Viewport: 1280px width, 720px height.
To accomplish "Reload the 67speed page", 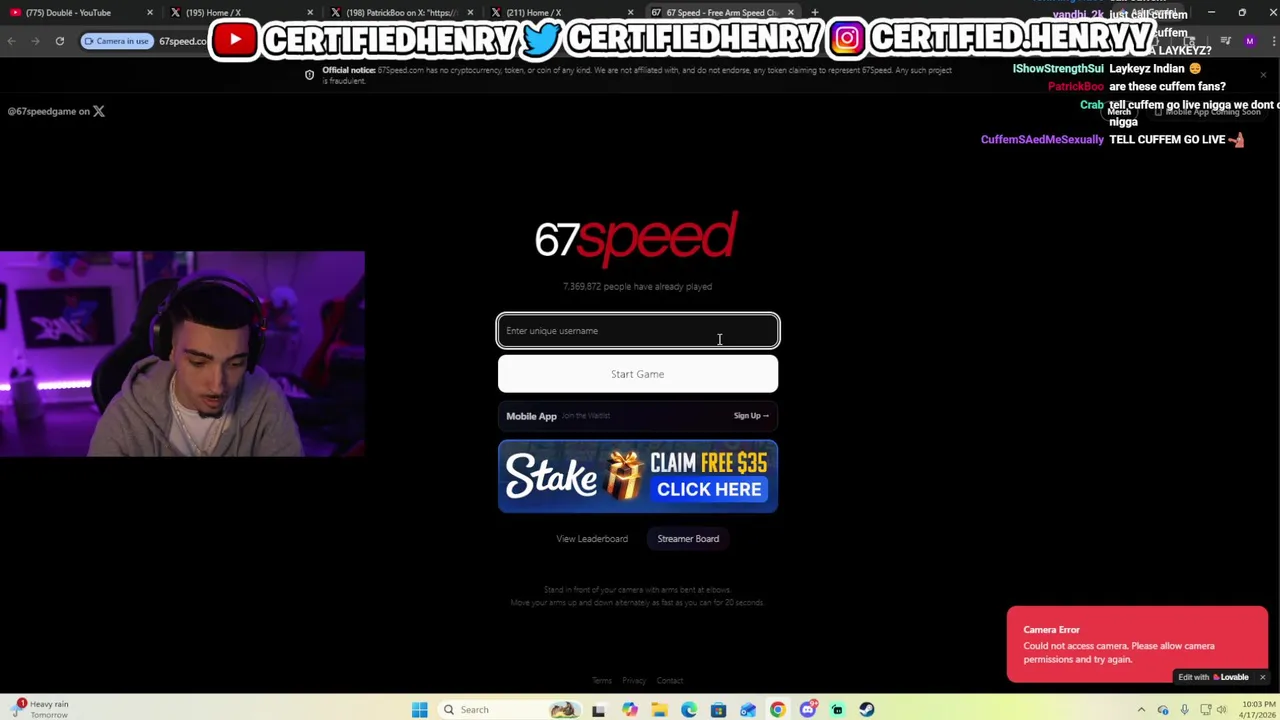I will [60, 41].
